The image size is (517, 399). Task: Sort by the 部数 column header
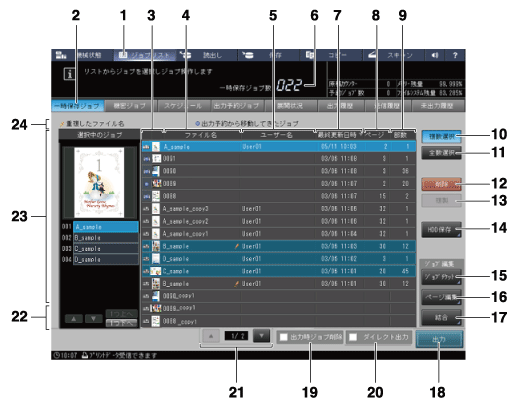403,135
